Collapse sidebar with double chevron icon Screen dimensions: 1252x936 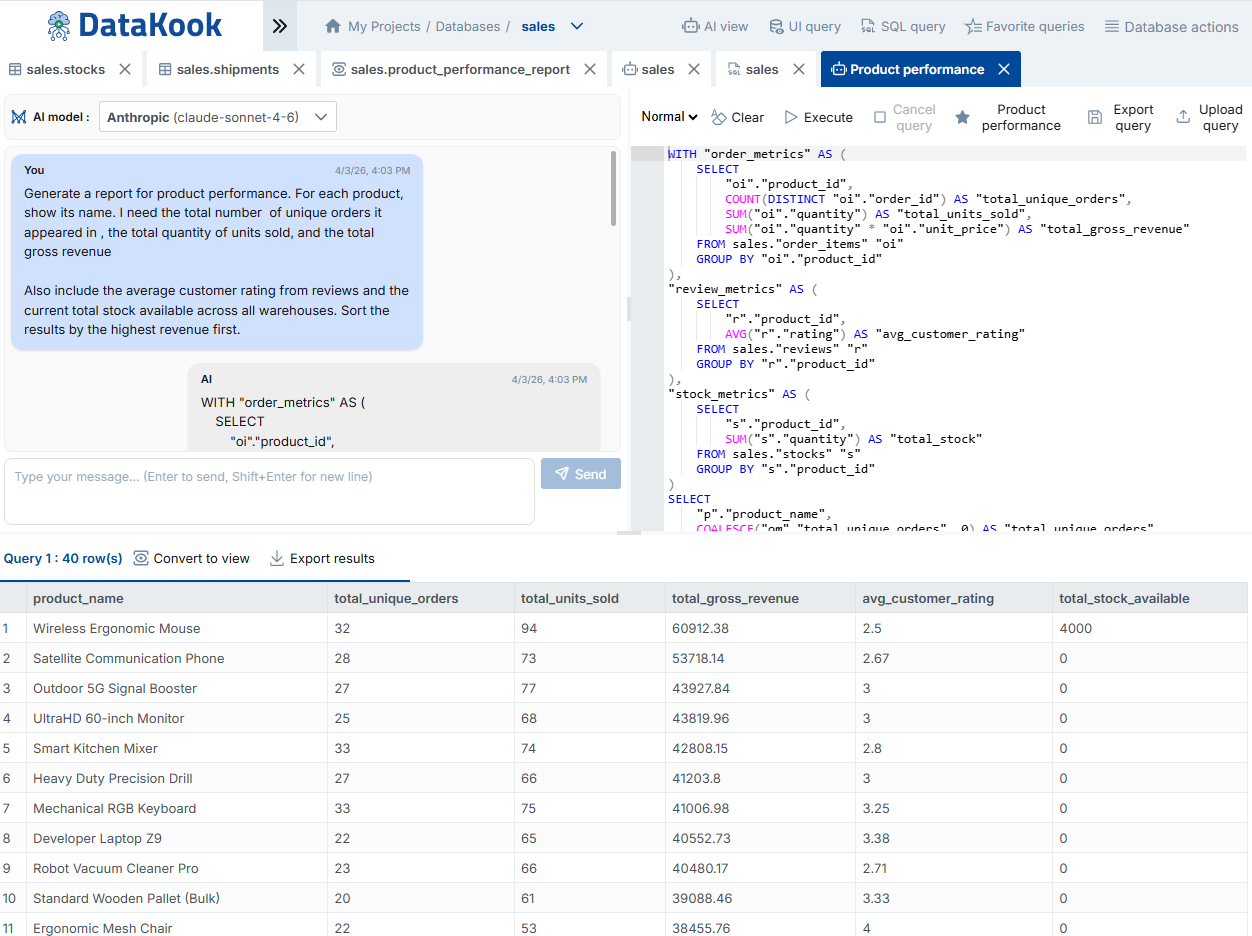(280, 26)
